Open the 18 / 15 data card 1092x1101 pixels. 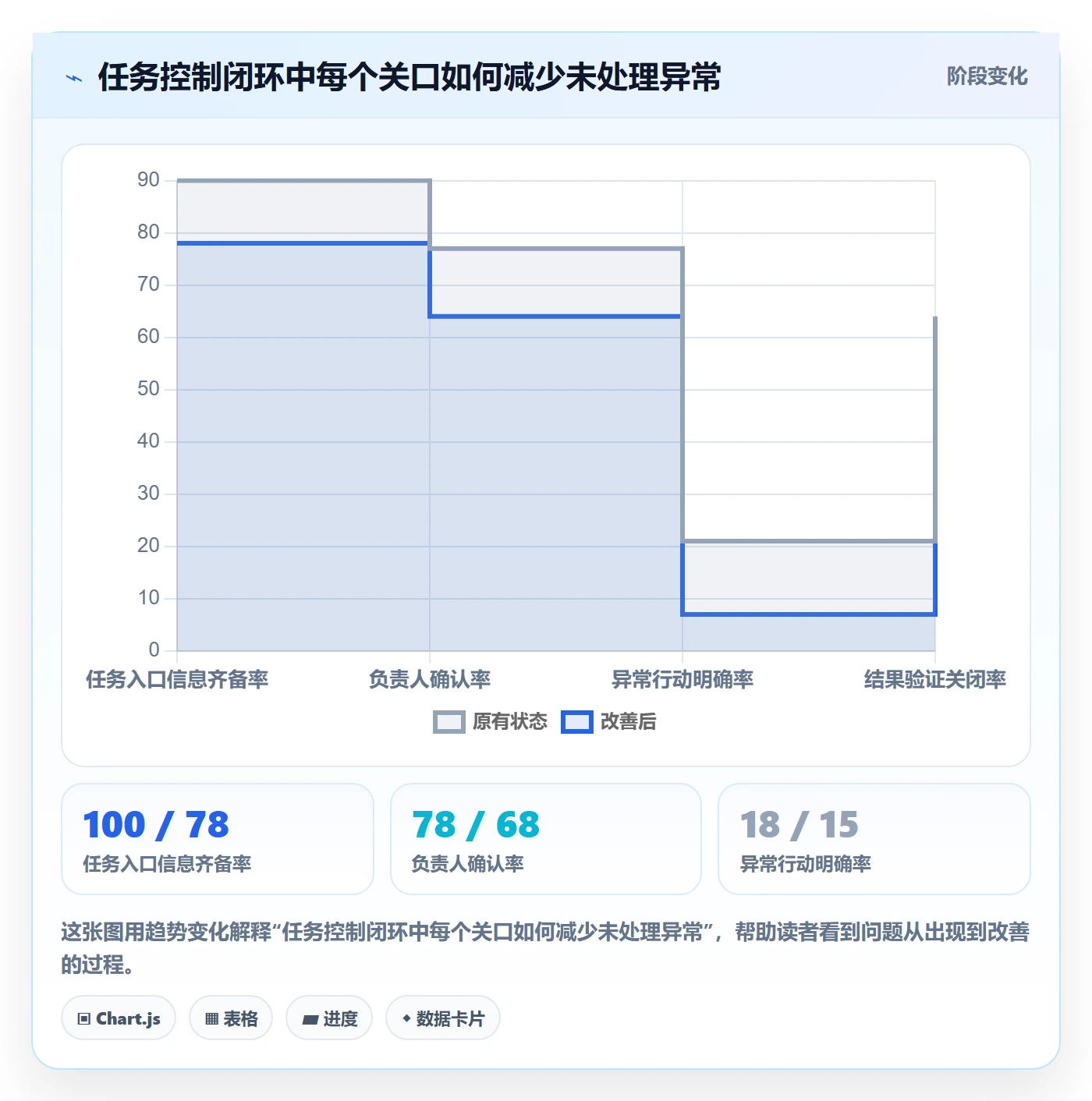[x=874, y=839]
